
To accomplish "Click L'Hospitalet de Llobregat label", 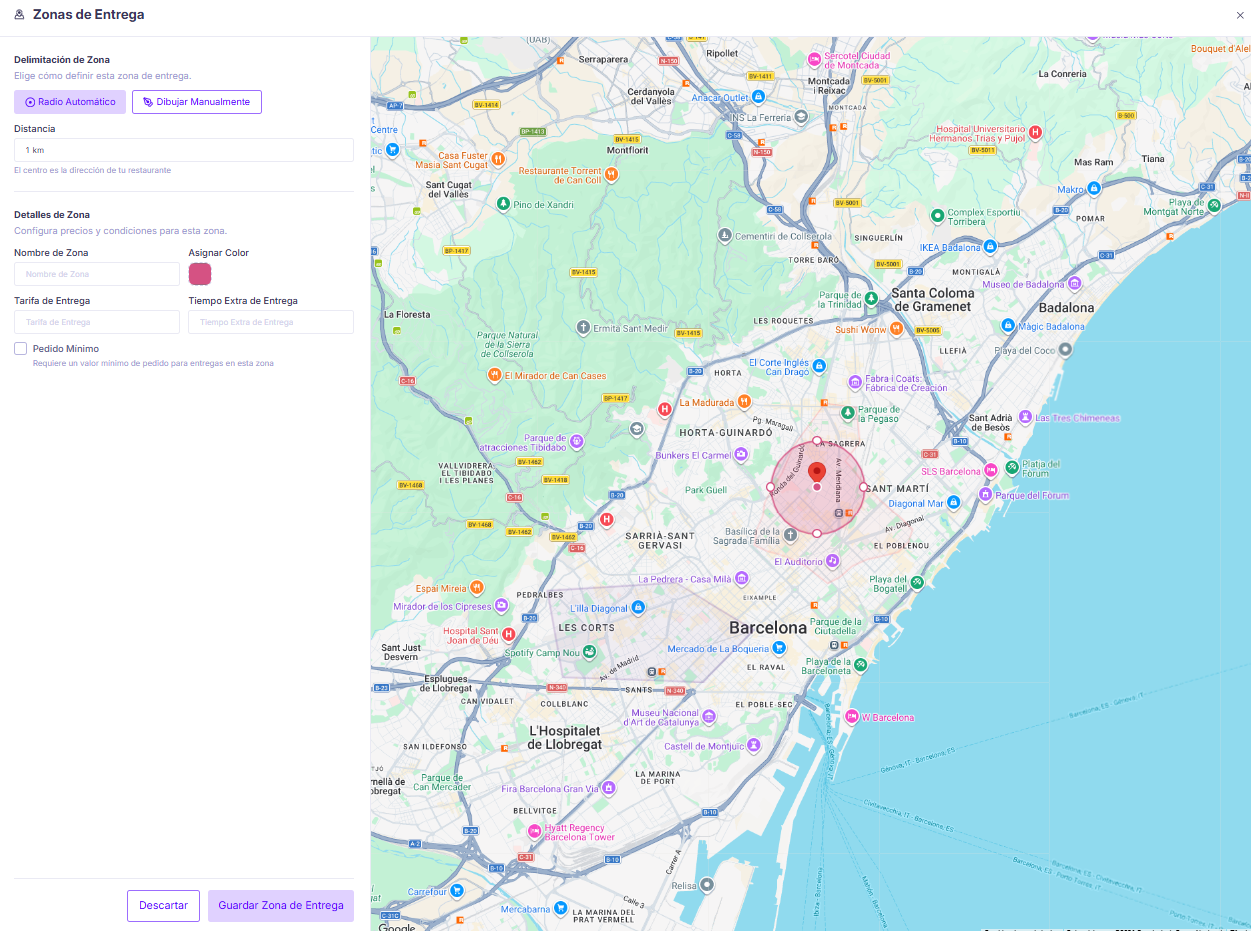I will (x=565, y=738).
